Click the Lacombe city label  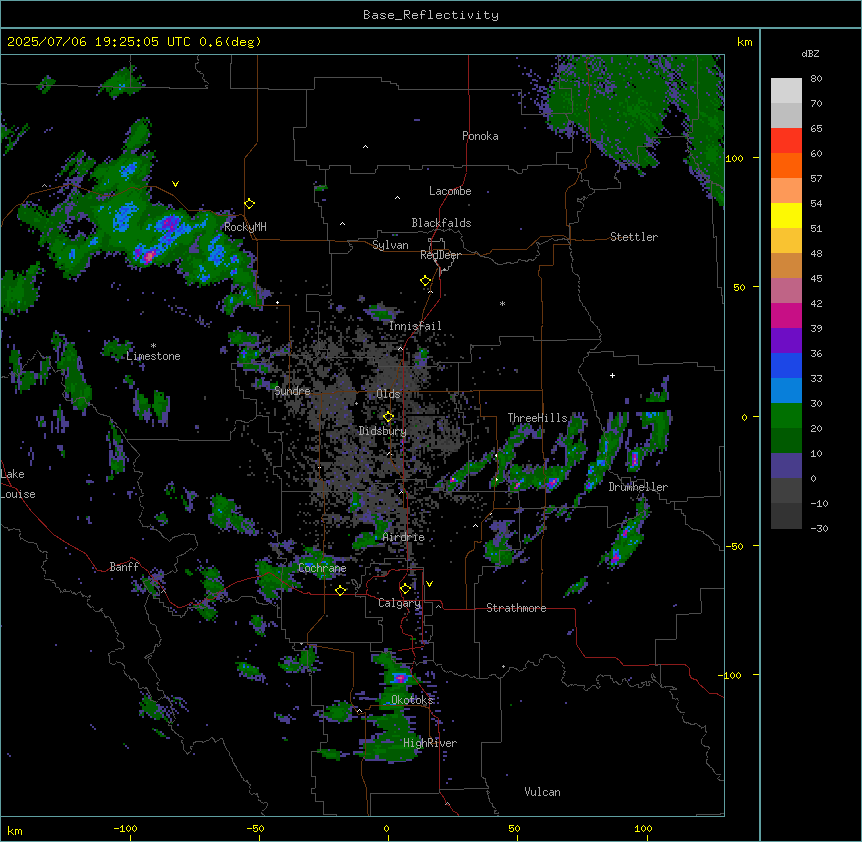pyautogui.click(x=450, y=191)
